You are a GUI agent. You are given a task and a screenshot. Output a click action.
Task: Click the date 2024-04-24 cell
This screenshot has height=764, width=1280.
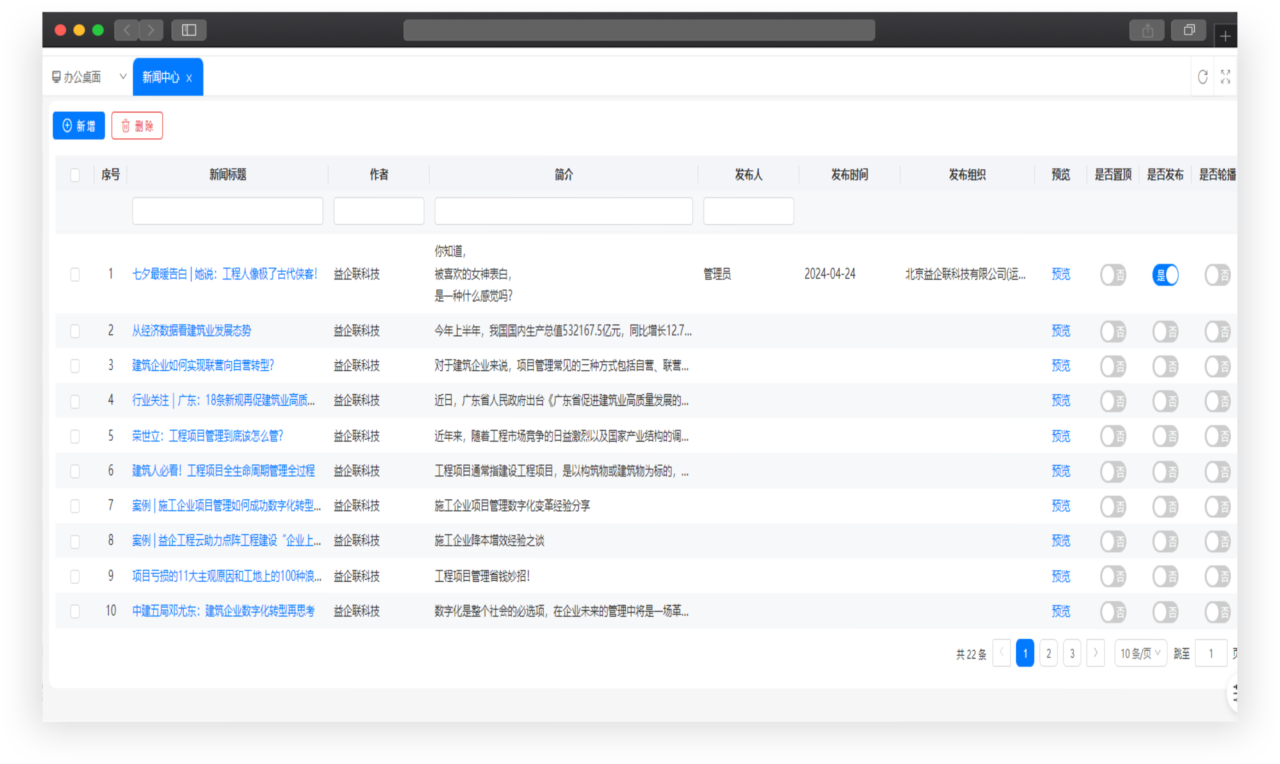pyautogui.click(x=830, y=274)
